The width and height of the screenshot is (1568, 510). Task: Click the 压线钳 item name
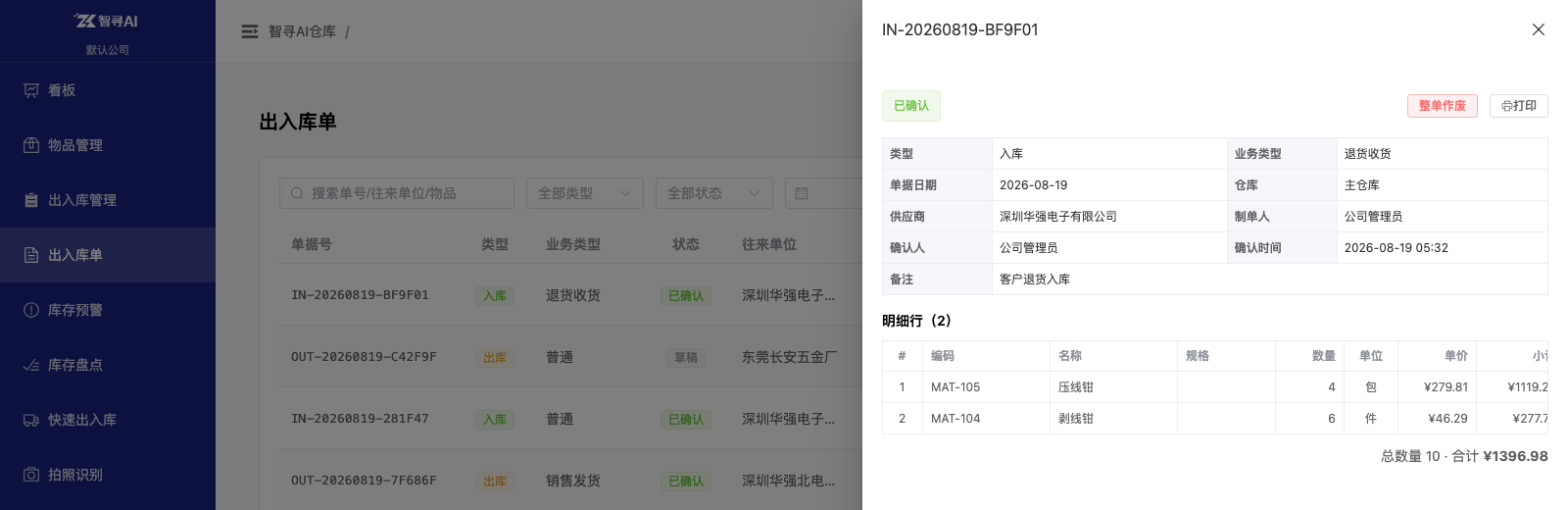pos(1076,387)
